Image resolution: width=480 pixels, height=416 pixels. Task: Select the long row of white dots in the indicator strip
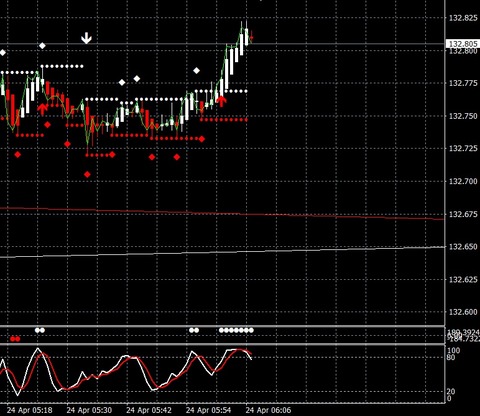pyautogui.click(x=236, y=330)
